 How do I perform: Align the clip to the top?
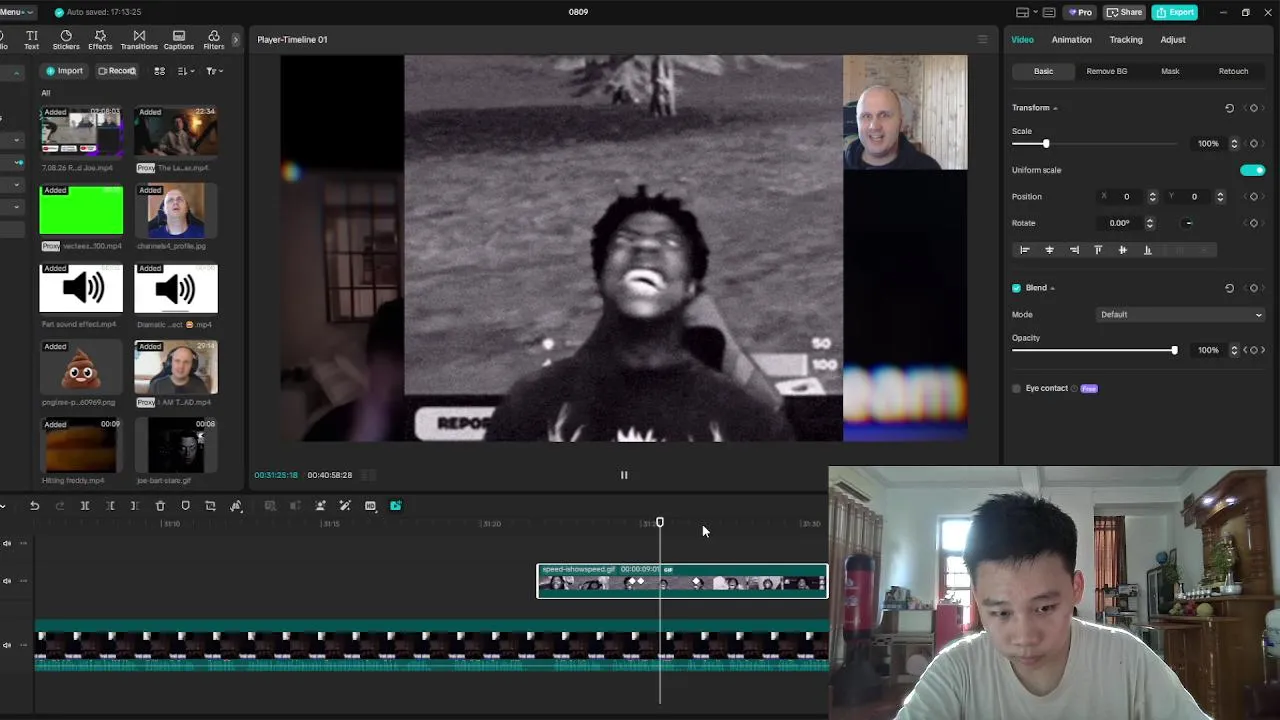pos(1098,250)
